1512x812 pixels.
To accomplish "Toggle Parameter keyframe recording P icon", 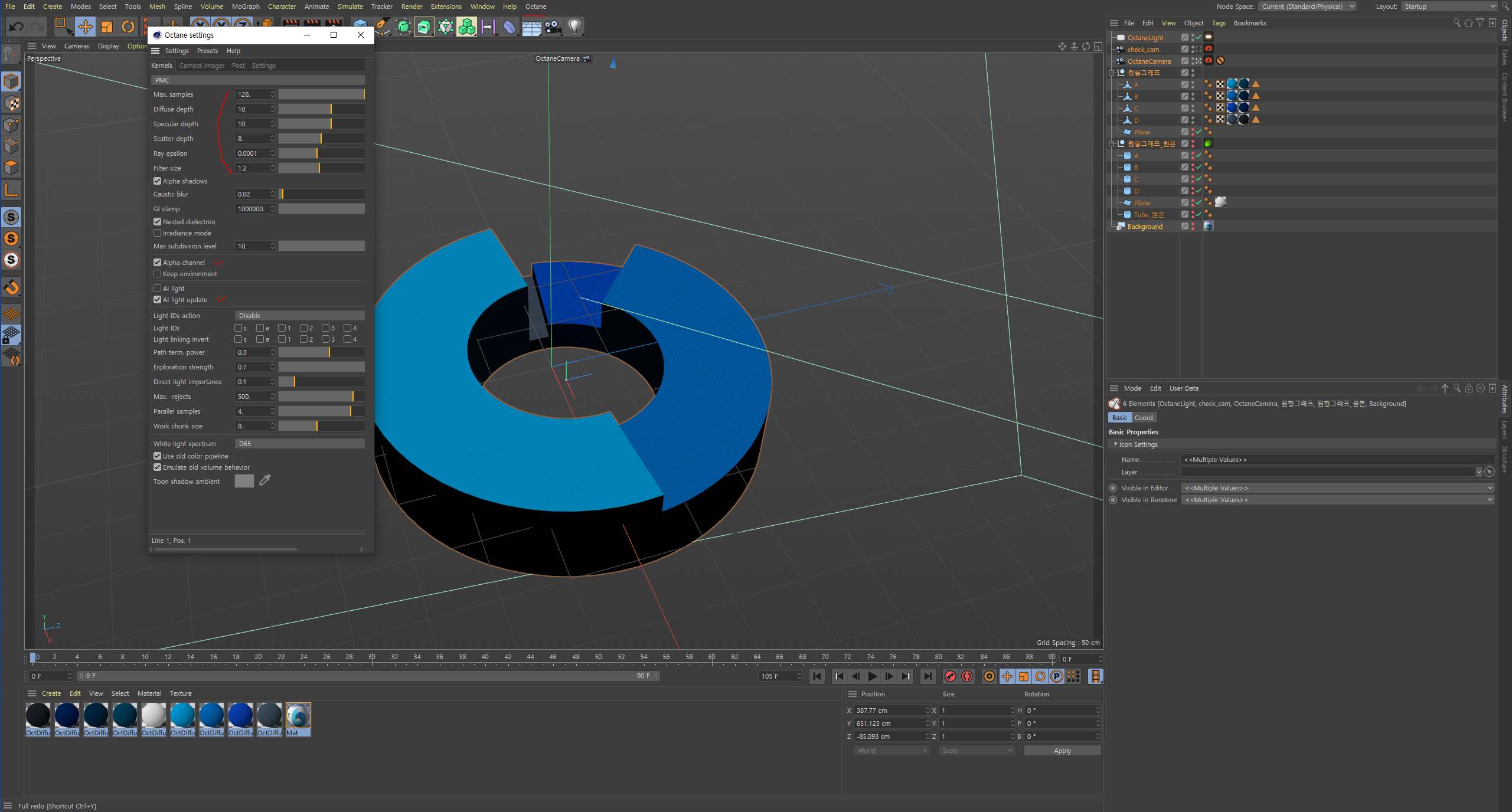I will 1057,676.
